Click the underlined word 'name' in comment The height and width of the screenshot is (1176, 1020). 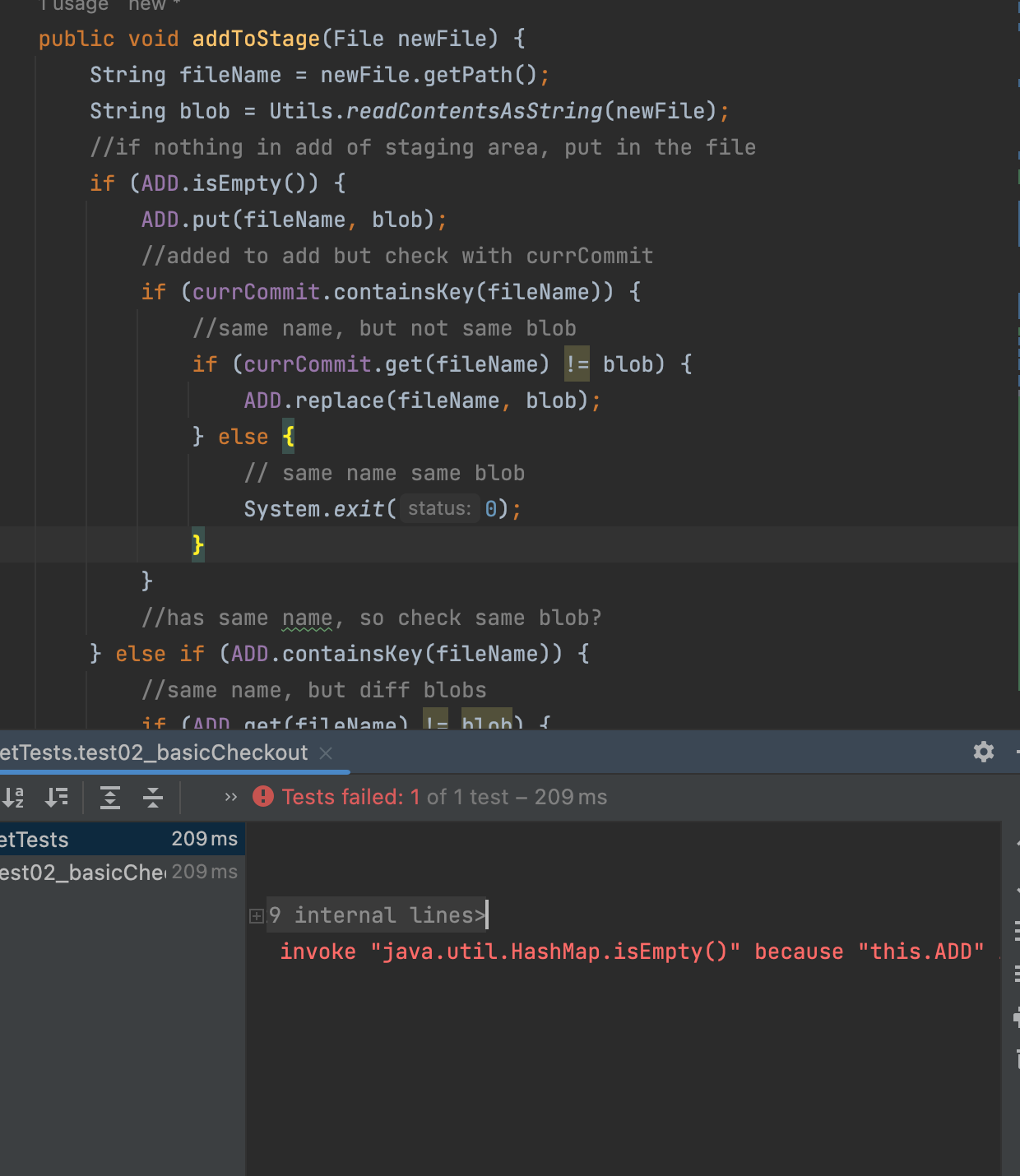307,618
